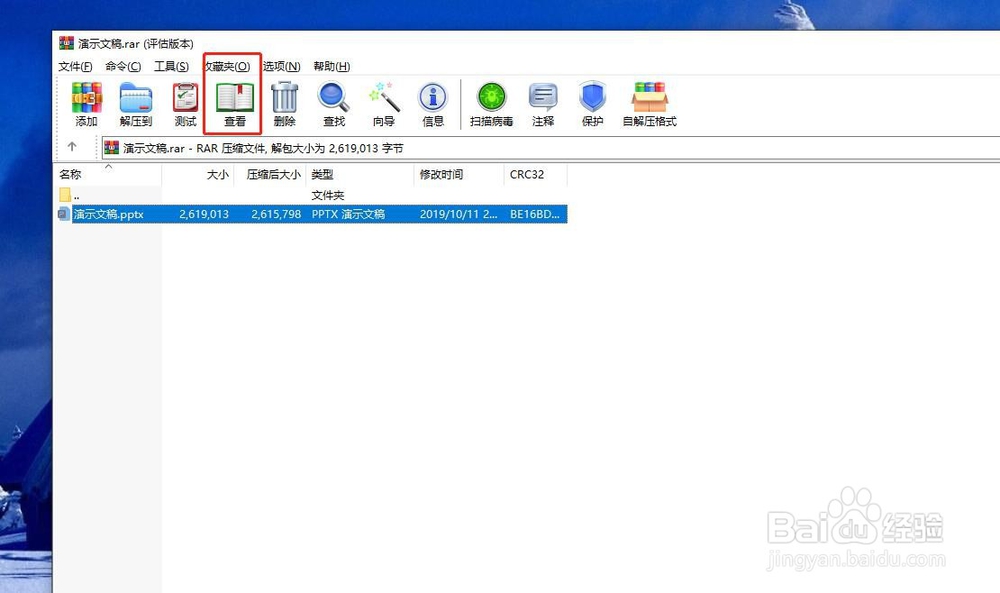Run the Test (测试) archive tool
This screenshot has width=1000, height=593.
click(186, 104)
